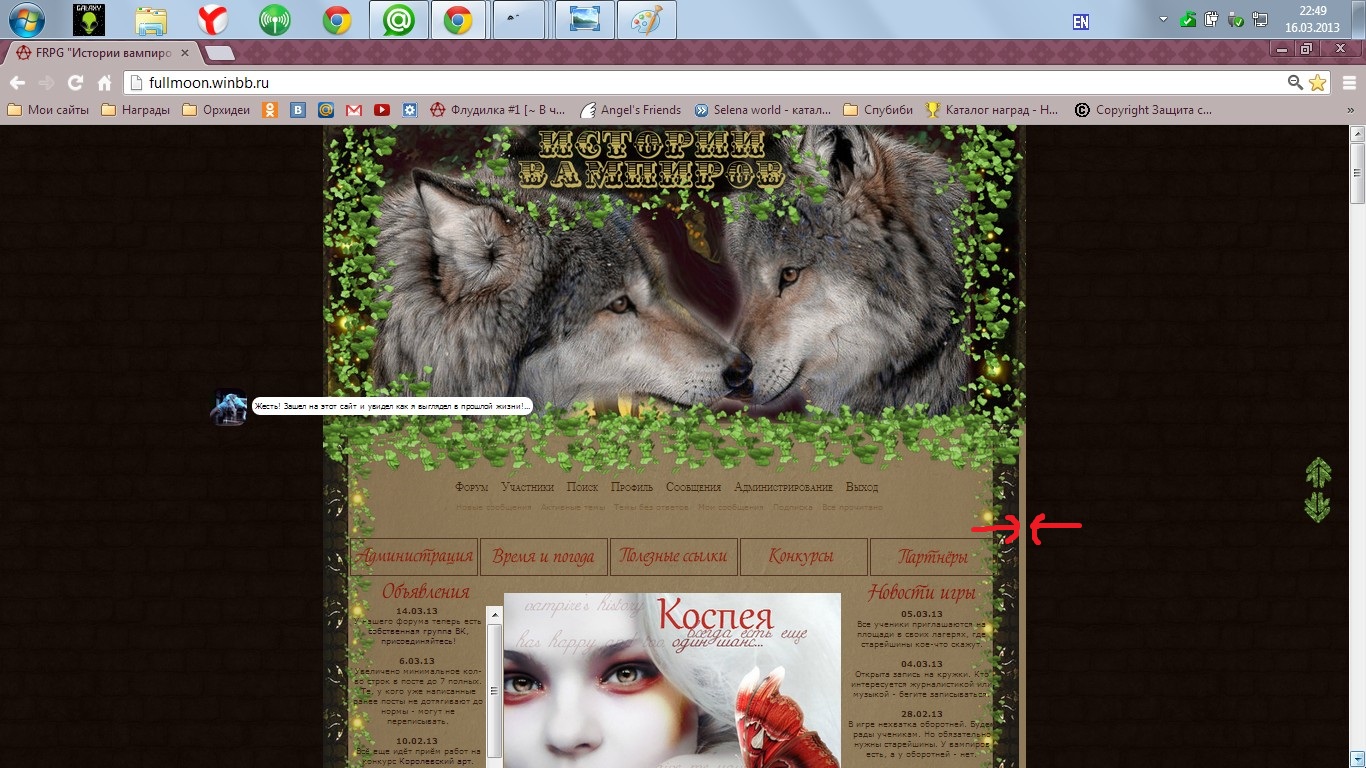This screenshot has height=768, width=1366.
Task: Go to the browser home page icon
Action: click(x=104, y=83)
